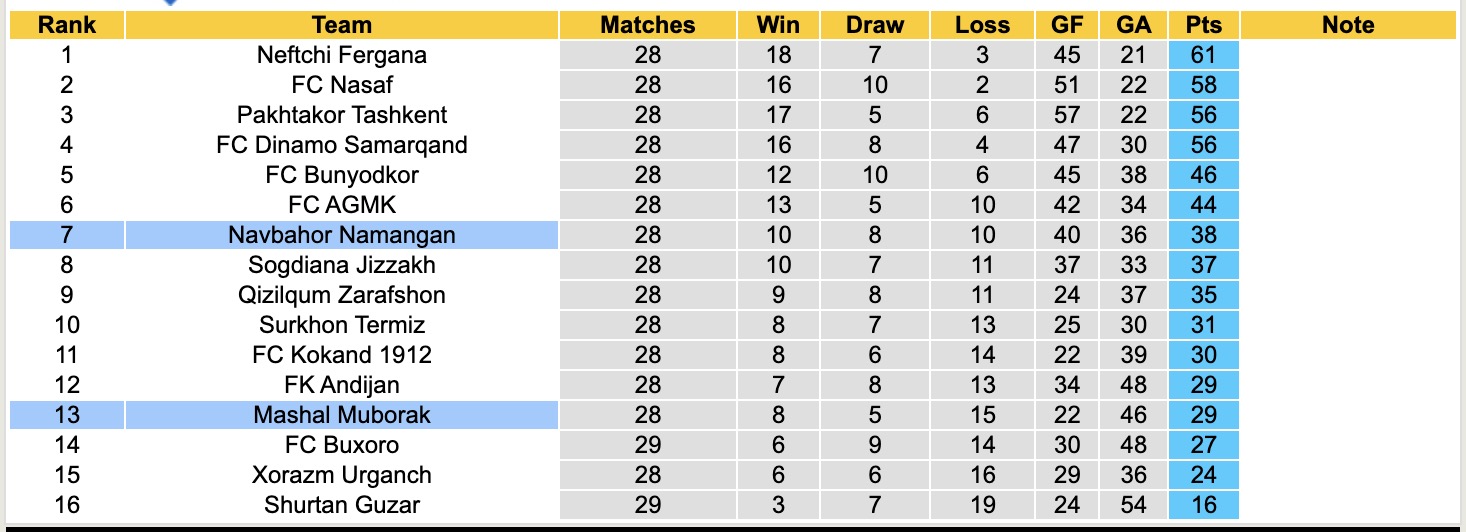Click the Win column header

click(x=779, y=25)
